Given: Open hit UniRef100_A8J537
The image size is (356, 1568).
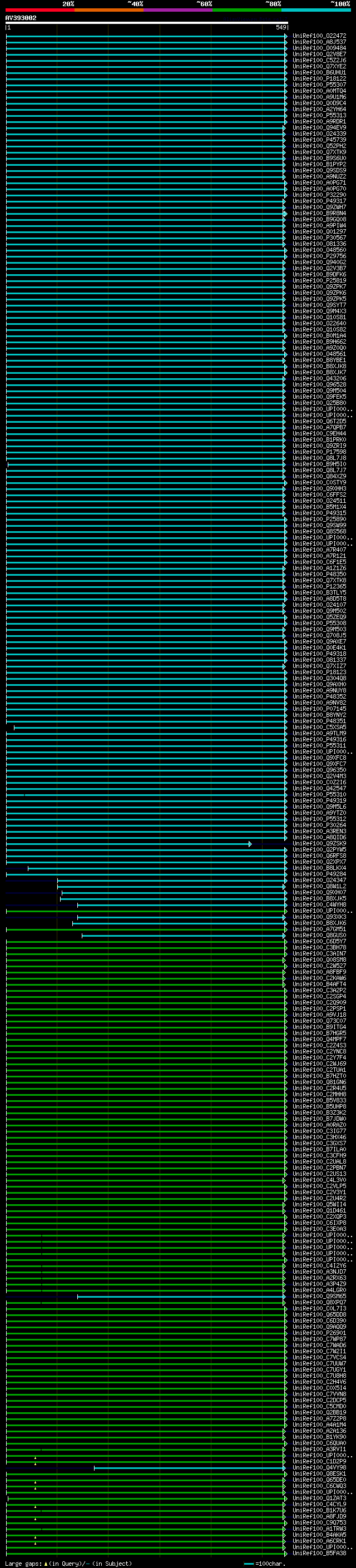Looking at the screenshot, I should 319,42.
